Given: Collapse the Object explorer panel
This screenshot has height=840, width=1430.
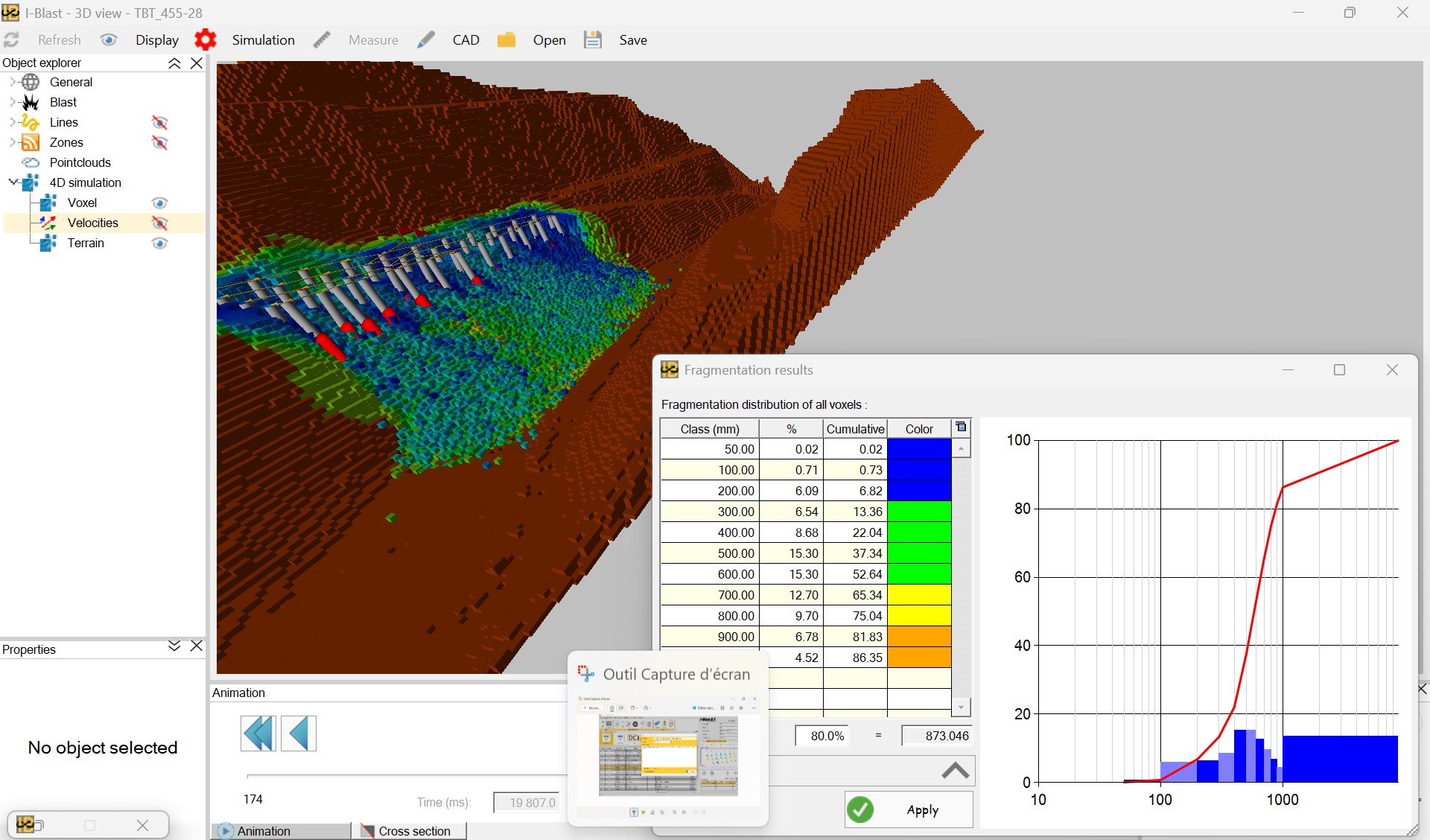Looking at the screenshot, I should [x=174, y=63].
